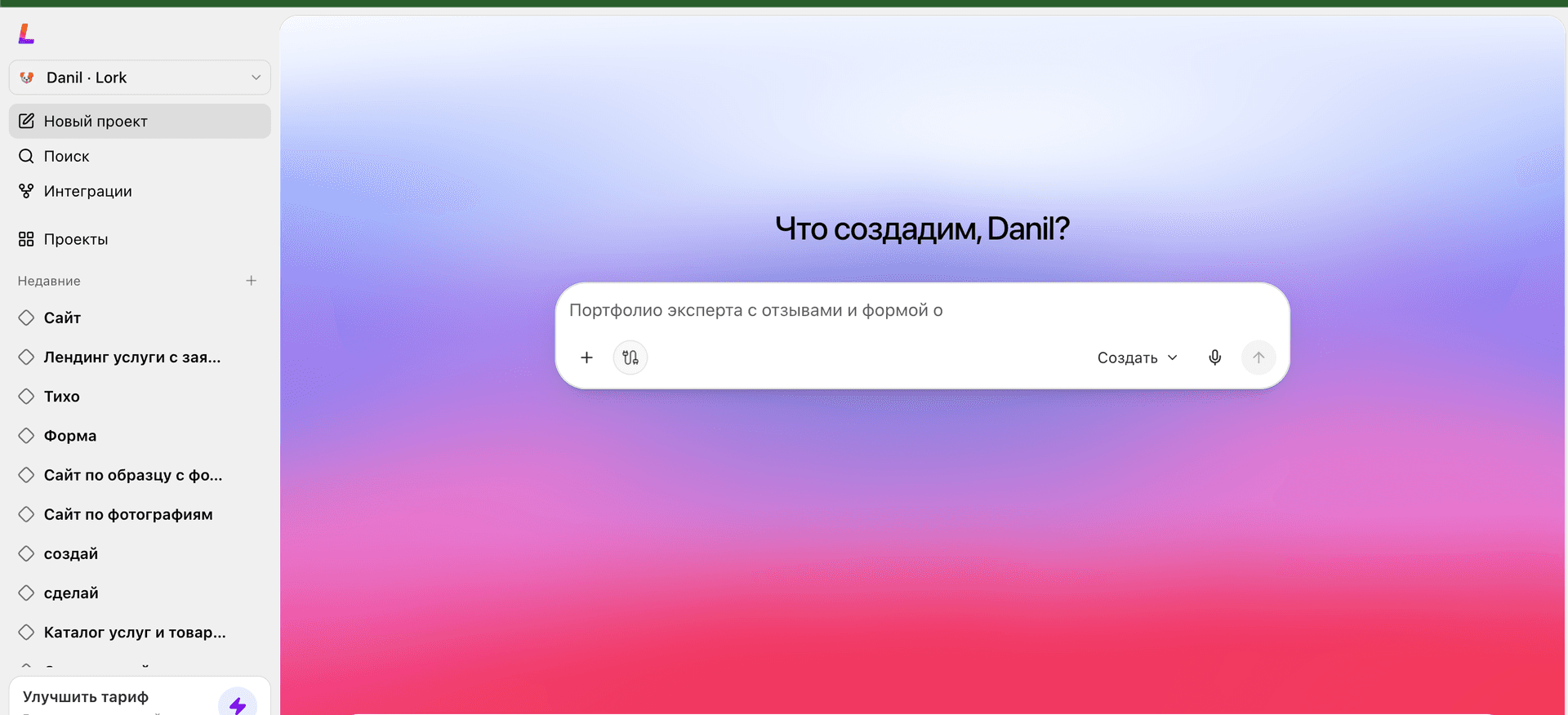Open the recent project Сайт
Viewport: 1568px width, 715px height.
(x=140, y=318)
